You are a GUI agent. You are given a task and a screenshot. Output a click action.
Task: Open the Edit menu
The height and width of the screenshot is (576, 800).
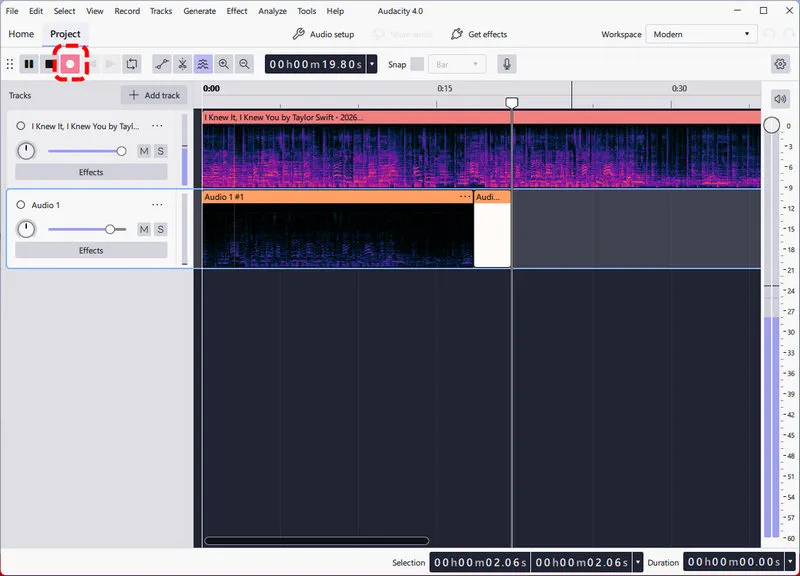tap(36, 11)
